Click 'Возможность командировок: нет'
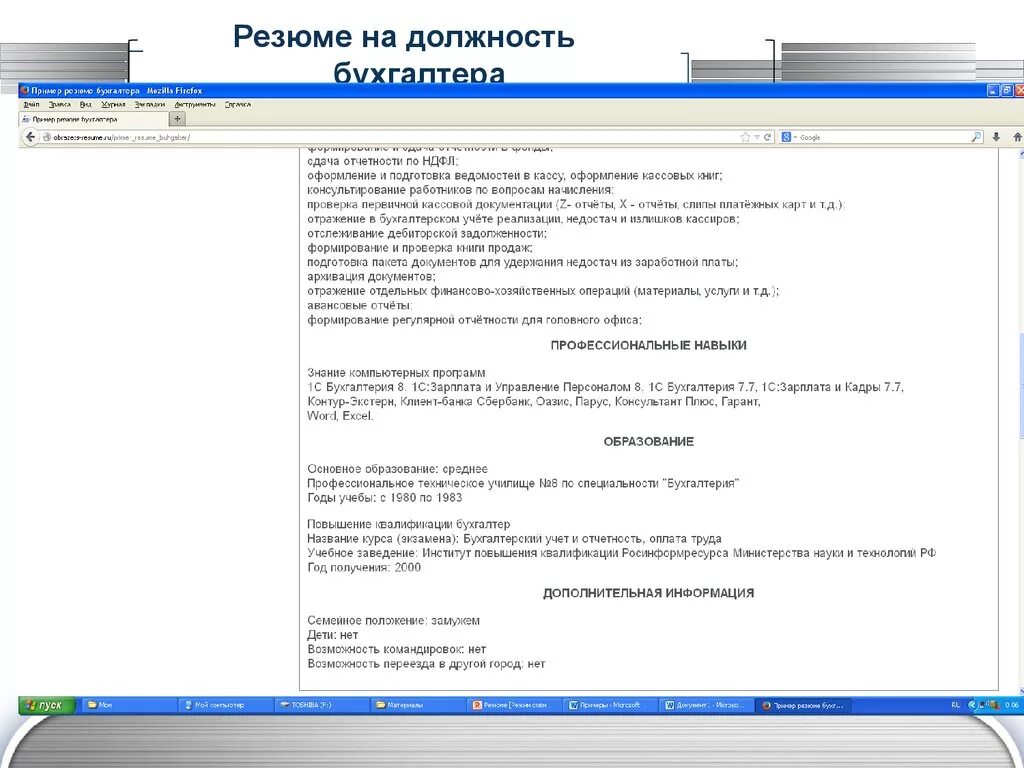The image size is (1024, 768). [397, 649]
